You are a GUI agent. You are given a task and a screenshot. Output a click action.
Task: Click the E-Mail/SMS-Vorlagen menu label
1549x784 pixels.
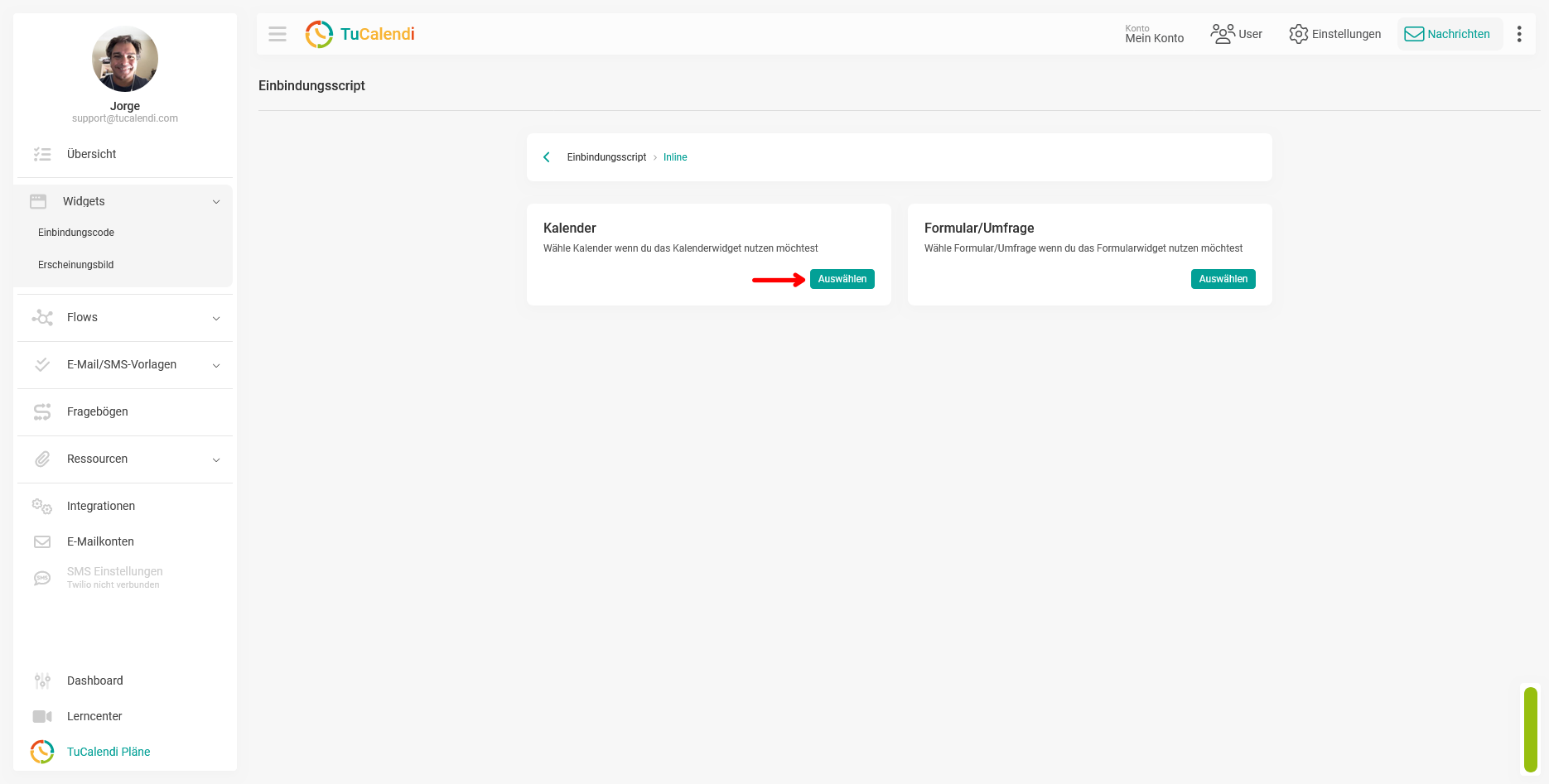pos(122,364)
